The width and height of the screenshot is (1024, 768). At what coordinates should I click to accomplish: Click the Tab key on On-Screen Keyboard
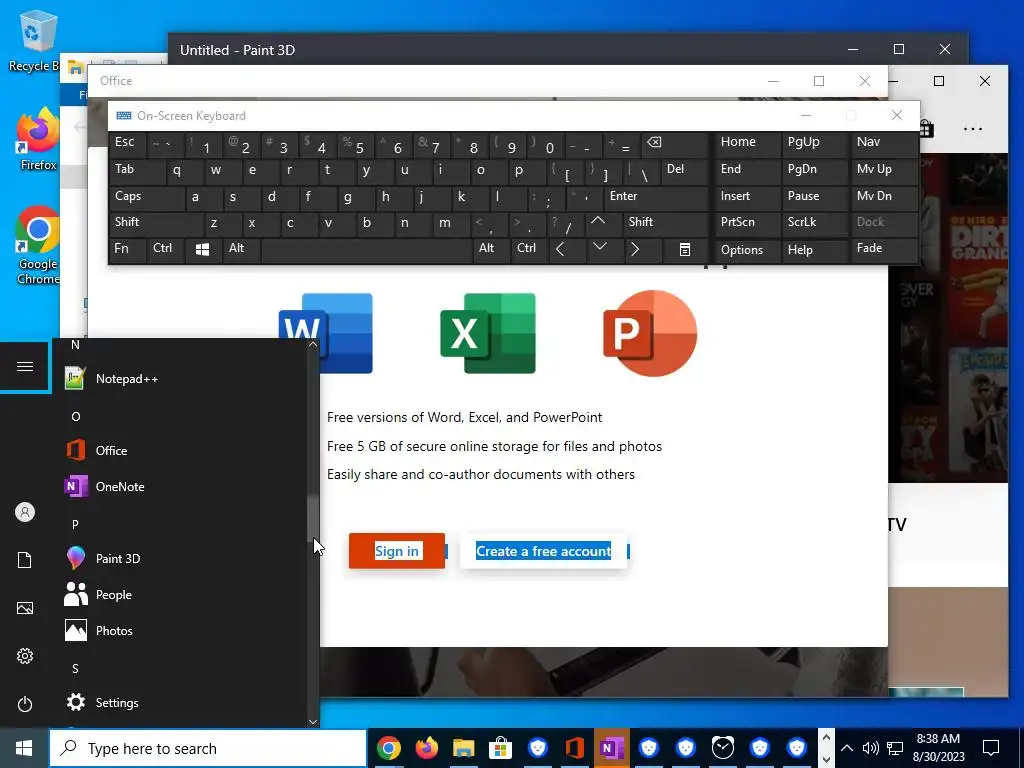click(x=137, y=170)
